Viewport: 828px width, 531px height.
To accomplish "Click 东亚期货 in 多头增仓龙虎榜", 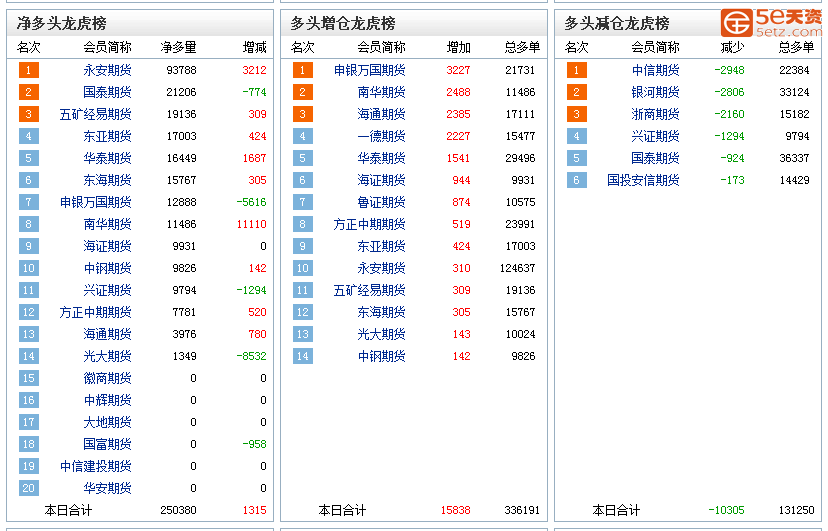I will (381, 246).
